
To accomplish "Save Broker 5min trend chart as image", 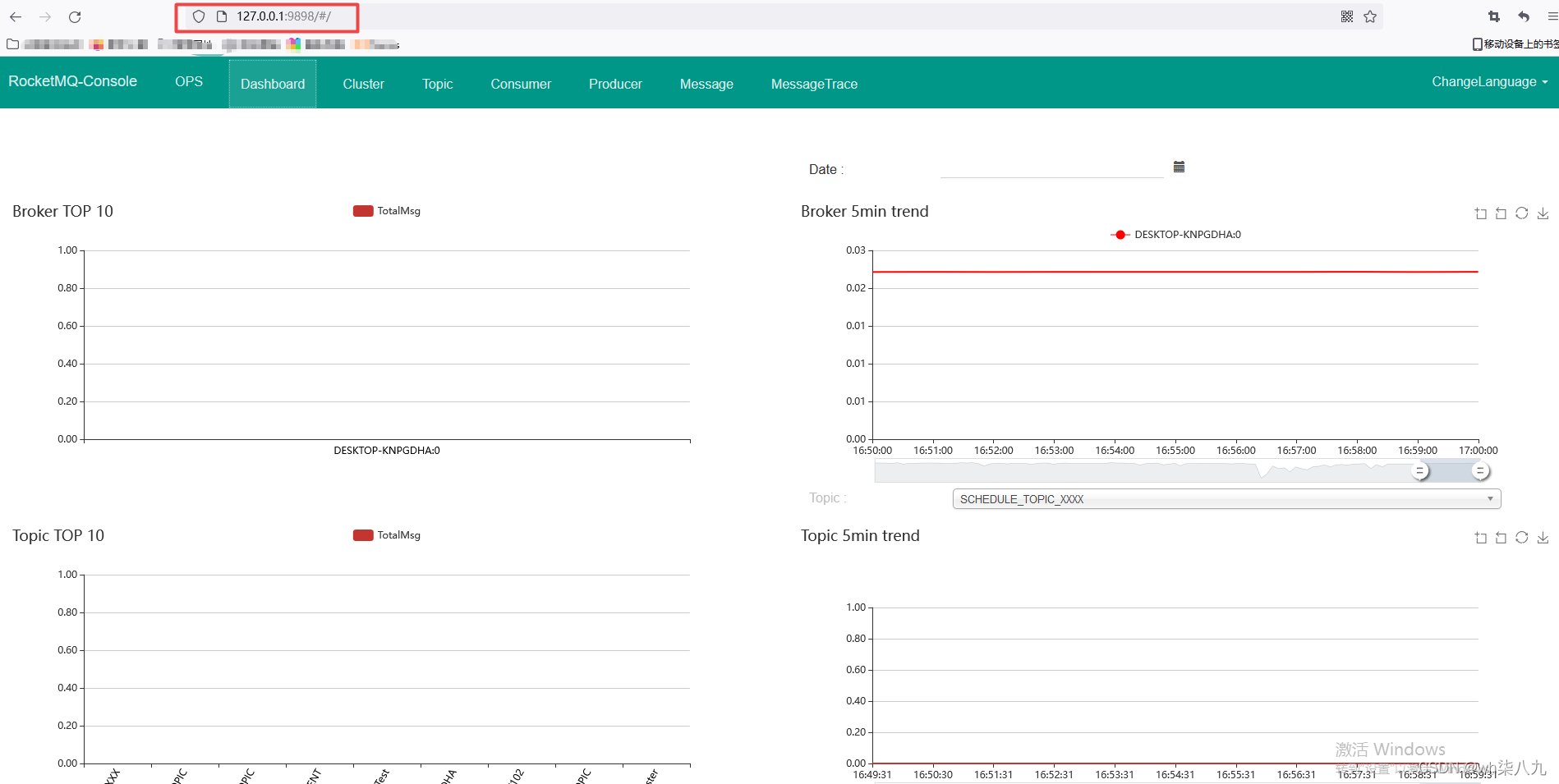I will click(1543, 213).
